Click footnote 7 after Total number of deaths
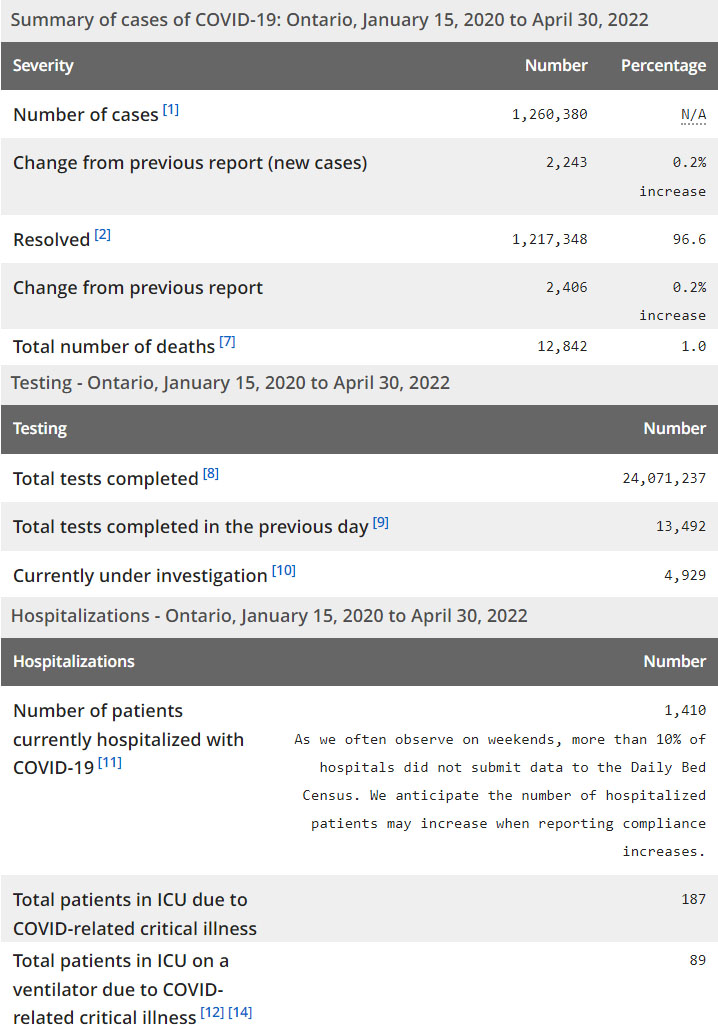718x1030 pixels. (x=228, y=342)
